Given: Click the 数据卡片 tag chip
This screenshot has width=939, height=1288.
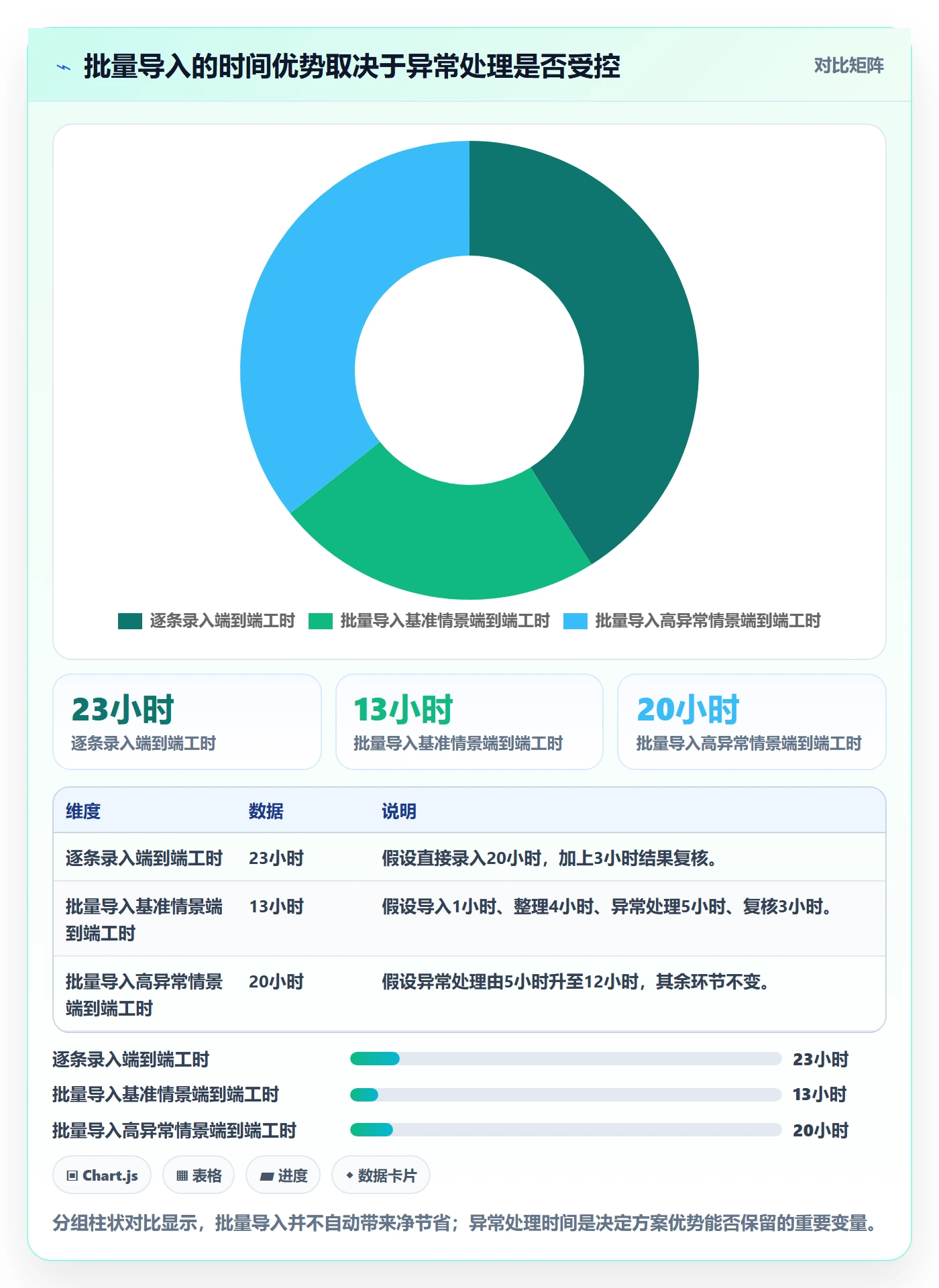Looking at the screenshot, I should 381,1175.
